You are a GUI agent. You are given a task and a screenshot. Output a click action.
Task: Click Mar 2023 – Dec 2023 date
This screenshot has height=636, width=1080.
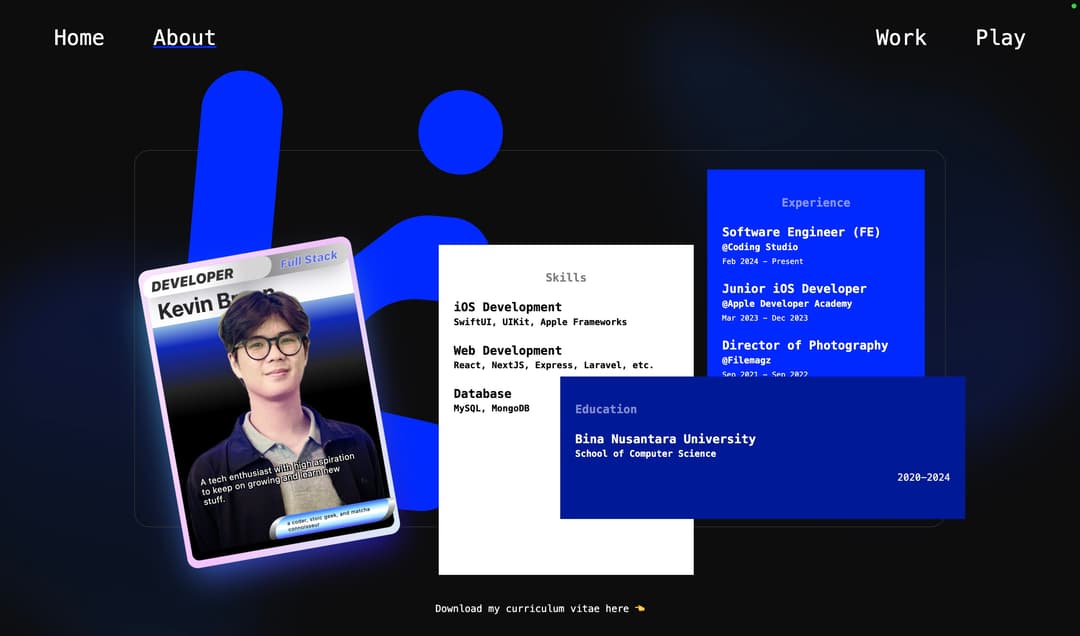pyautogui.click(x=765, y=318)
